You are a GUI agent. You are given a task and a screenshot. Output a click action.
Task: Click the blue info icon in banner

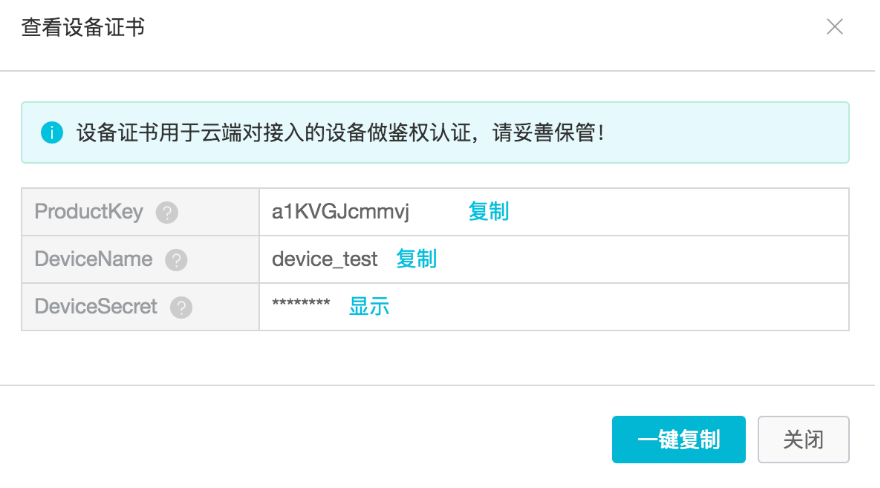(x=52, y=133)
